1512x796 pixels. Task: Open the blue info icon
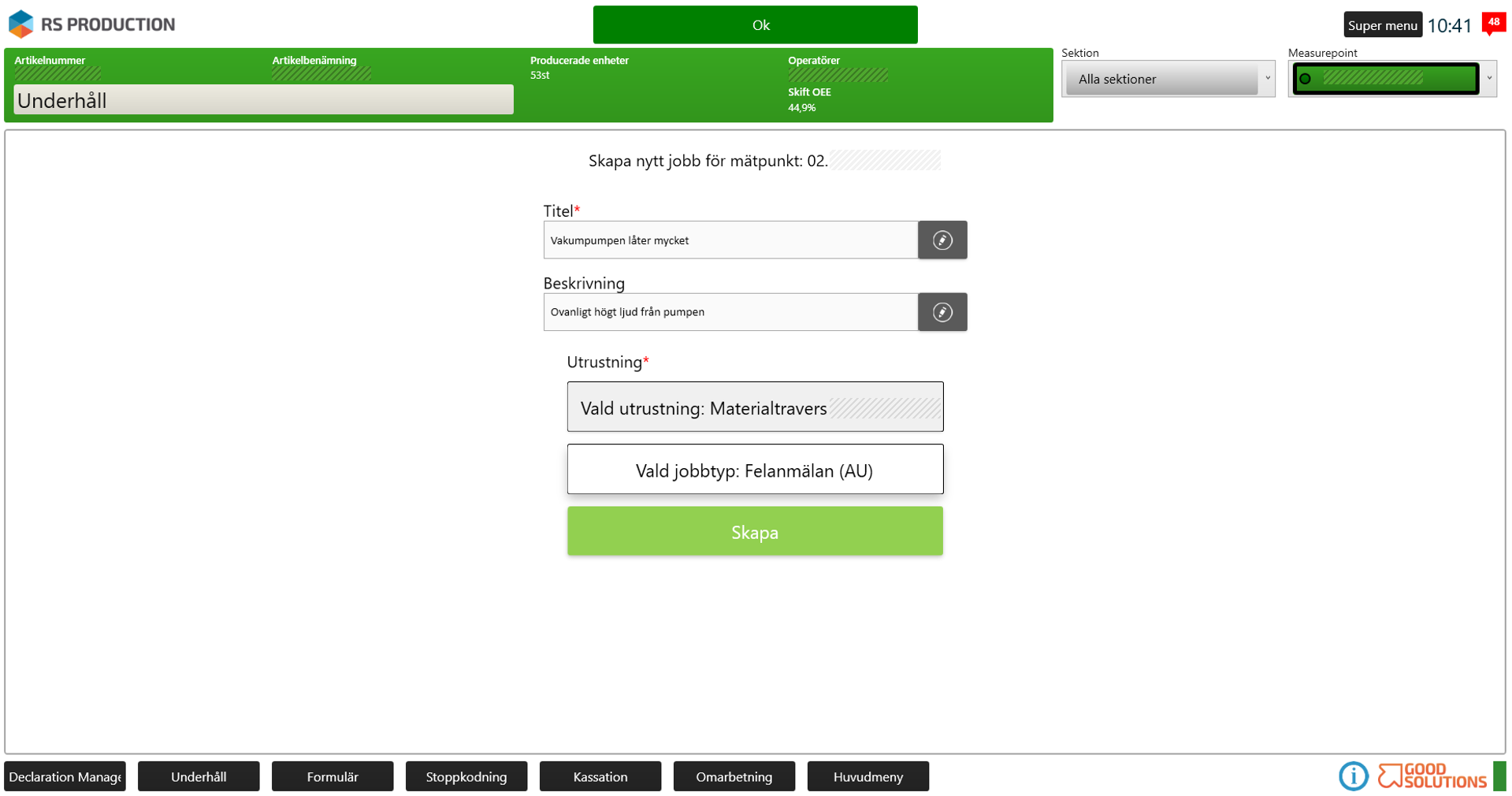1353,776
